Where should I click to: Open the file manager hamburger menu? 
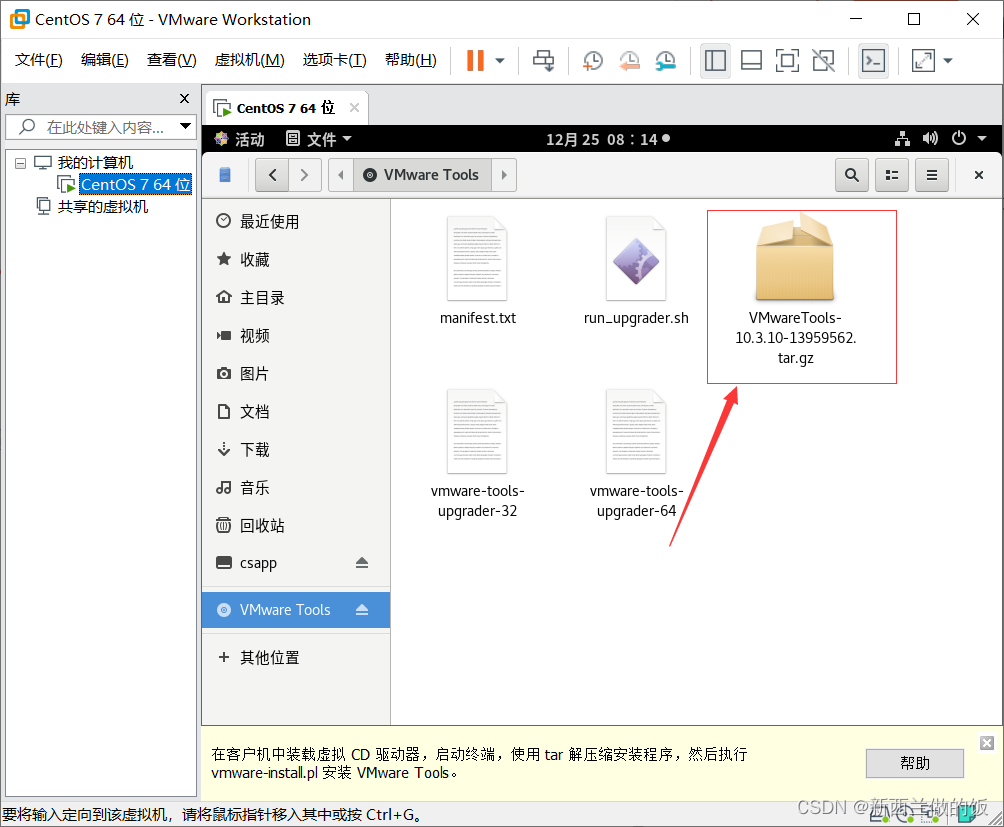click(932, 175)
